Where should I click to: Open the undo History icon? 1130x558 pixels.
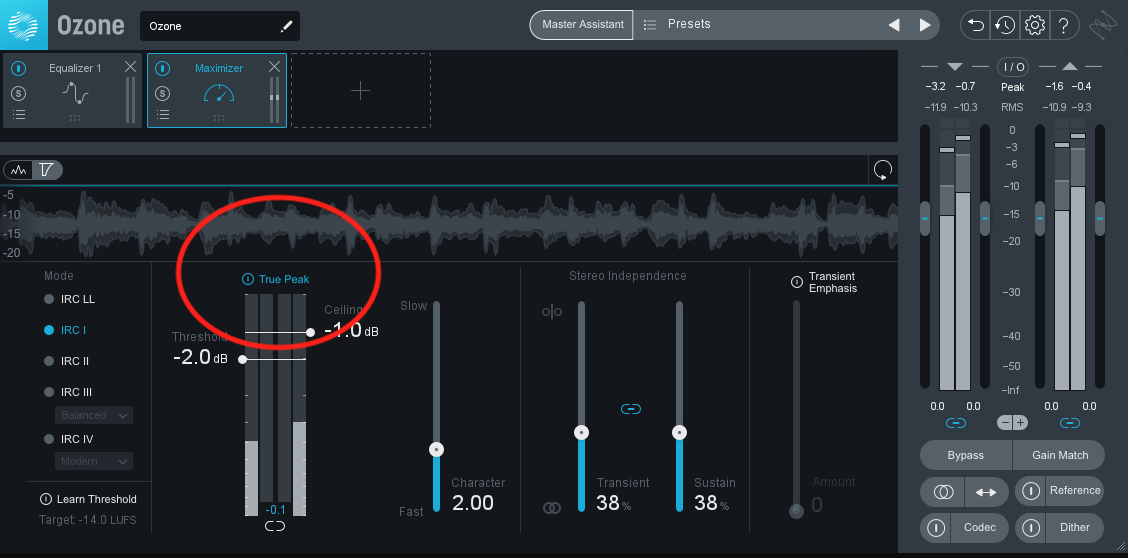[x=1005, y=25]
